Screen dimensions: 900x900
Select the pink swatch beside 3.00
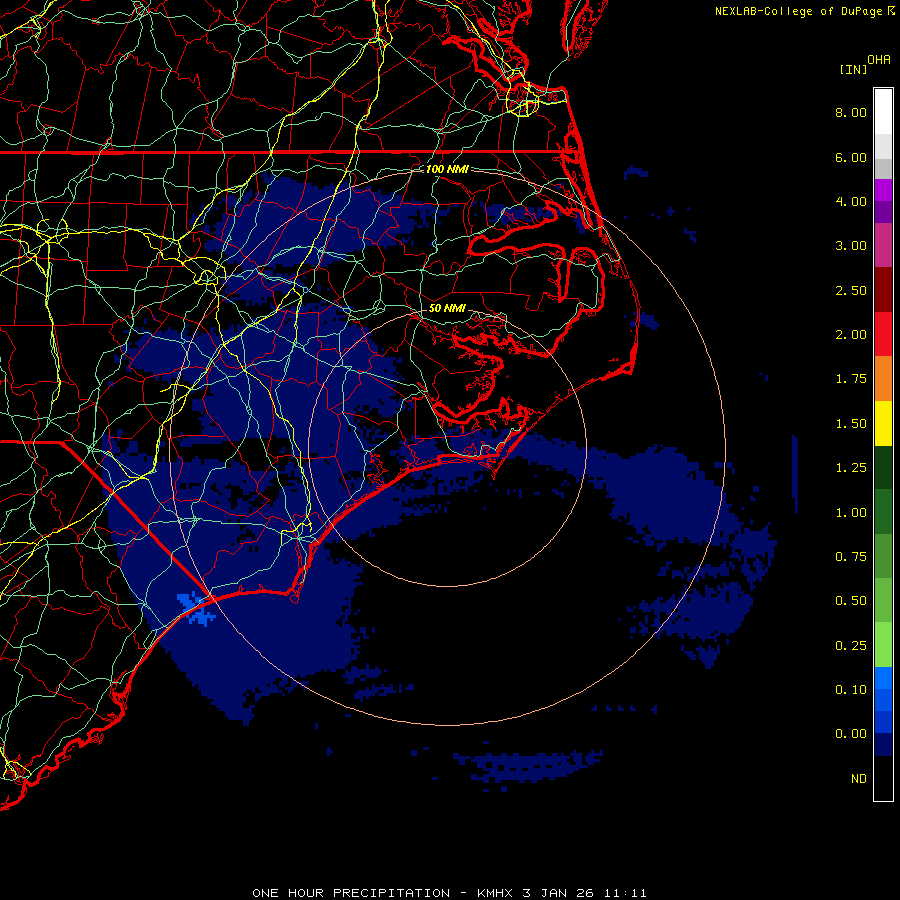point(883,245)
